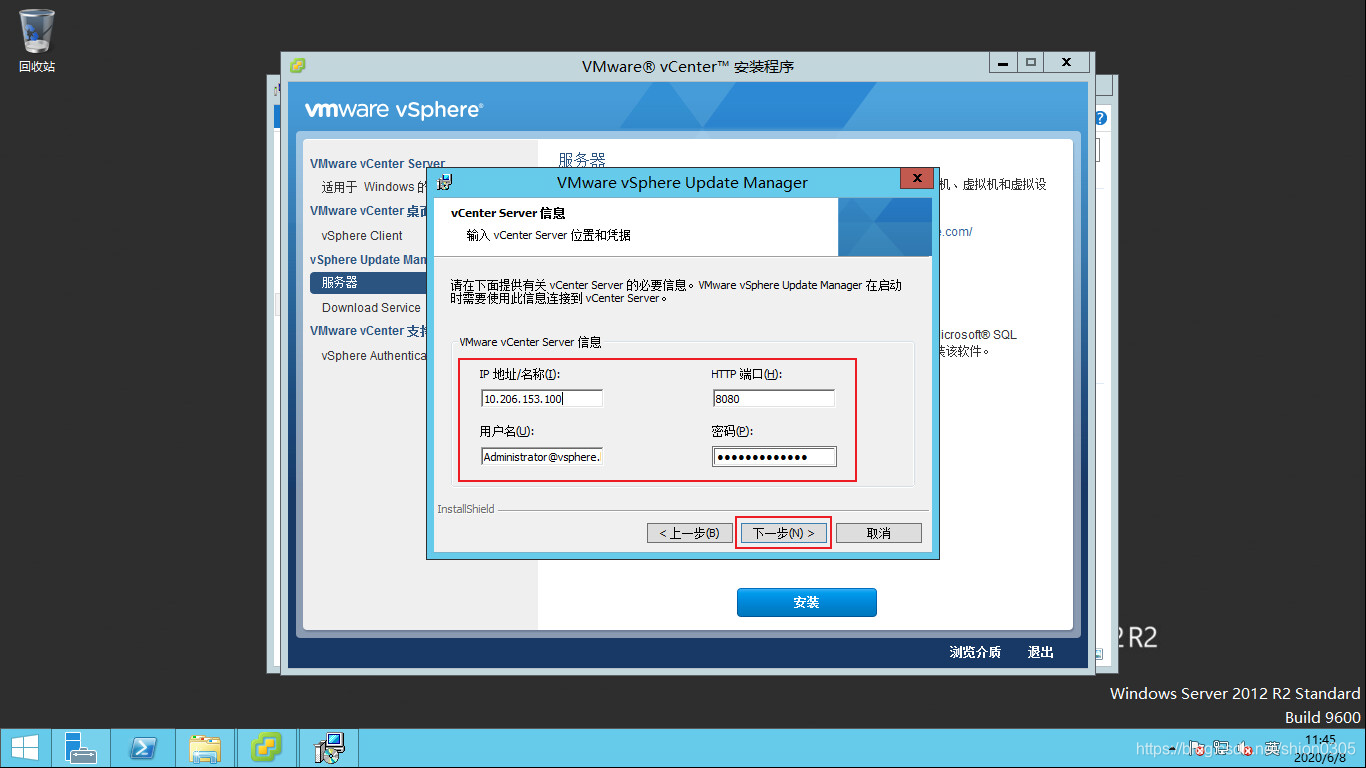The height and width of the screenshot is (768, 1366).
Task: Click the VMware vCenter Server heading in the sidebar
Action: [x=377, y=164]
